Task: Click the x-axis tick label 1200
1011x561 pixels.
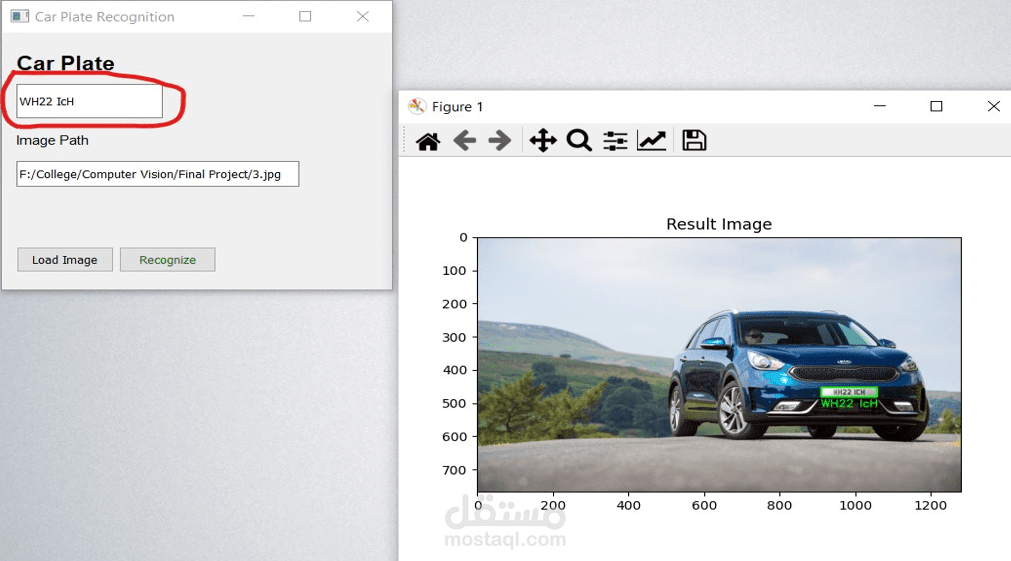Action: 930,506
